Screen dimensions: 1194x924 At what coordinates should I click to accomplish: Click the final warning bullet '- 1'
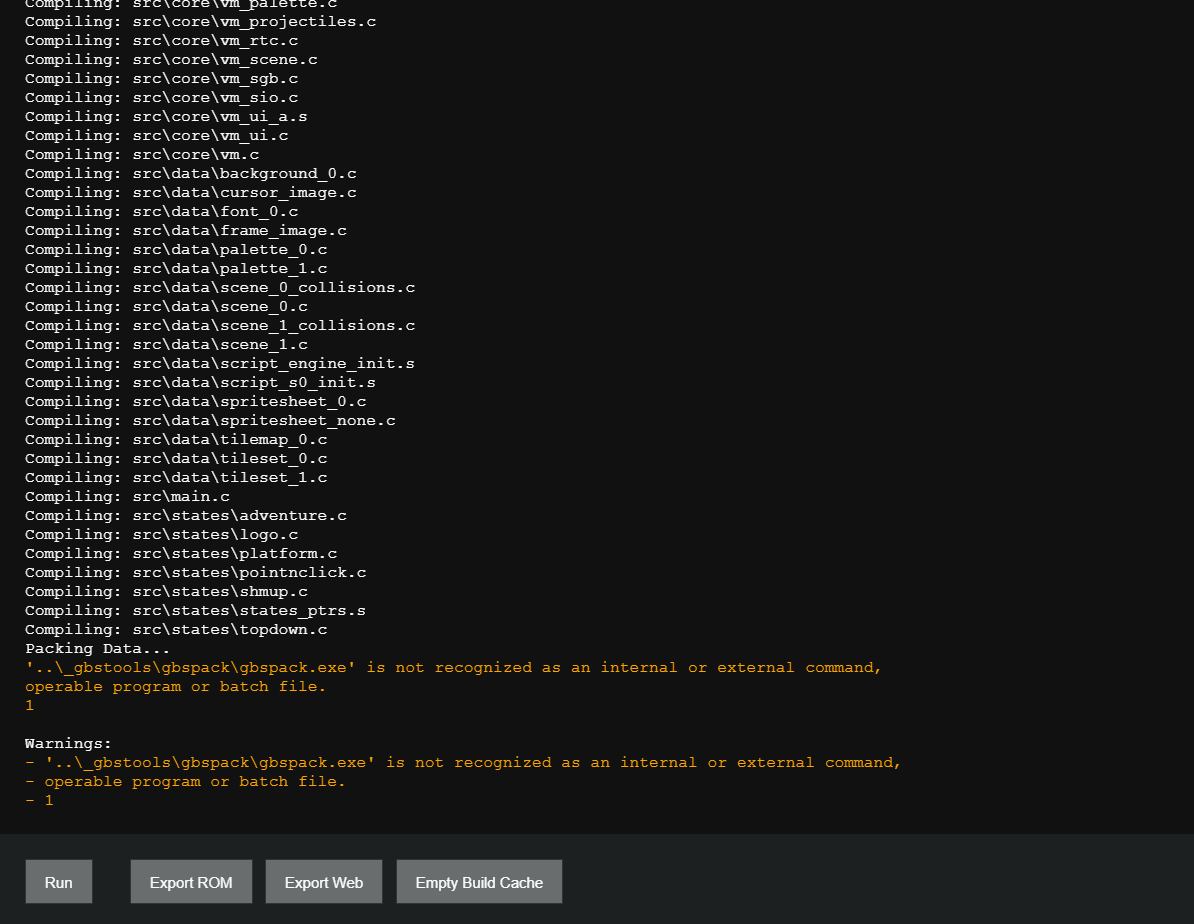click(x=40, y=801)
